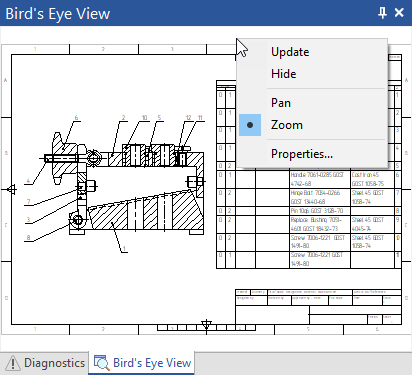Select the Bird's Eye View tab

pos(142,363)
